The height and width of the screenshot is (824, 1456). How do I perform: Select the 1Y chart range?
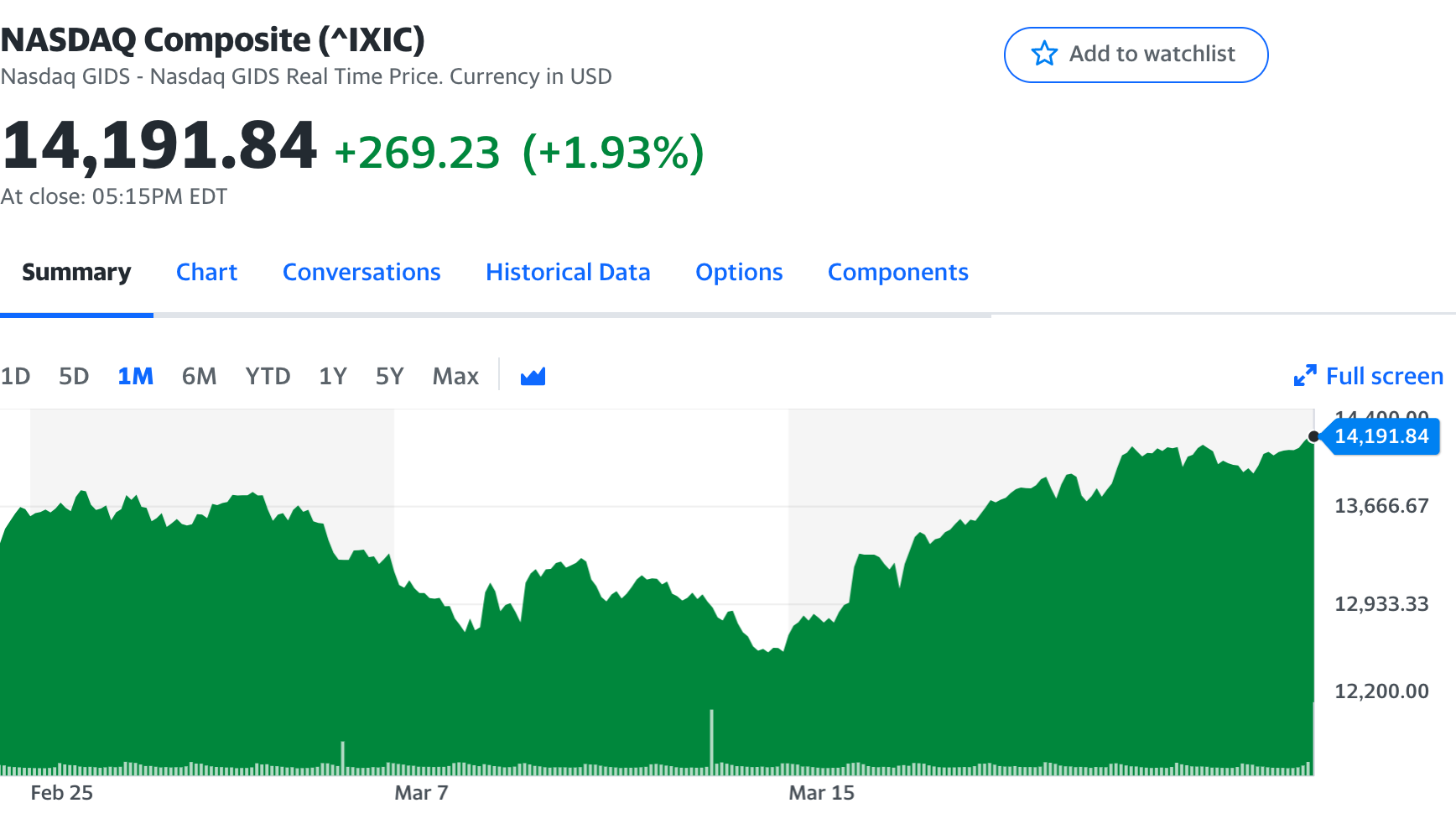point(333,376)
